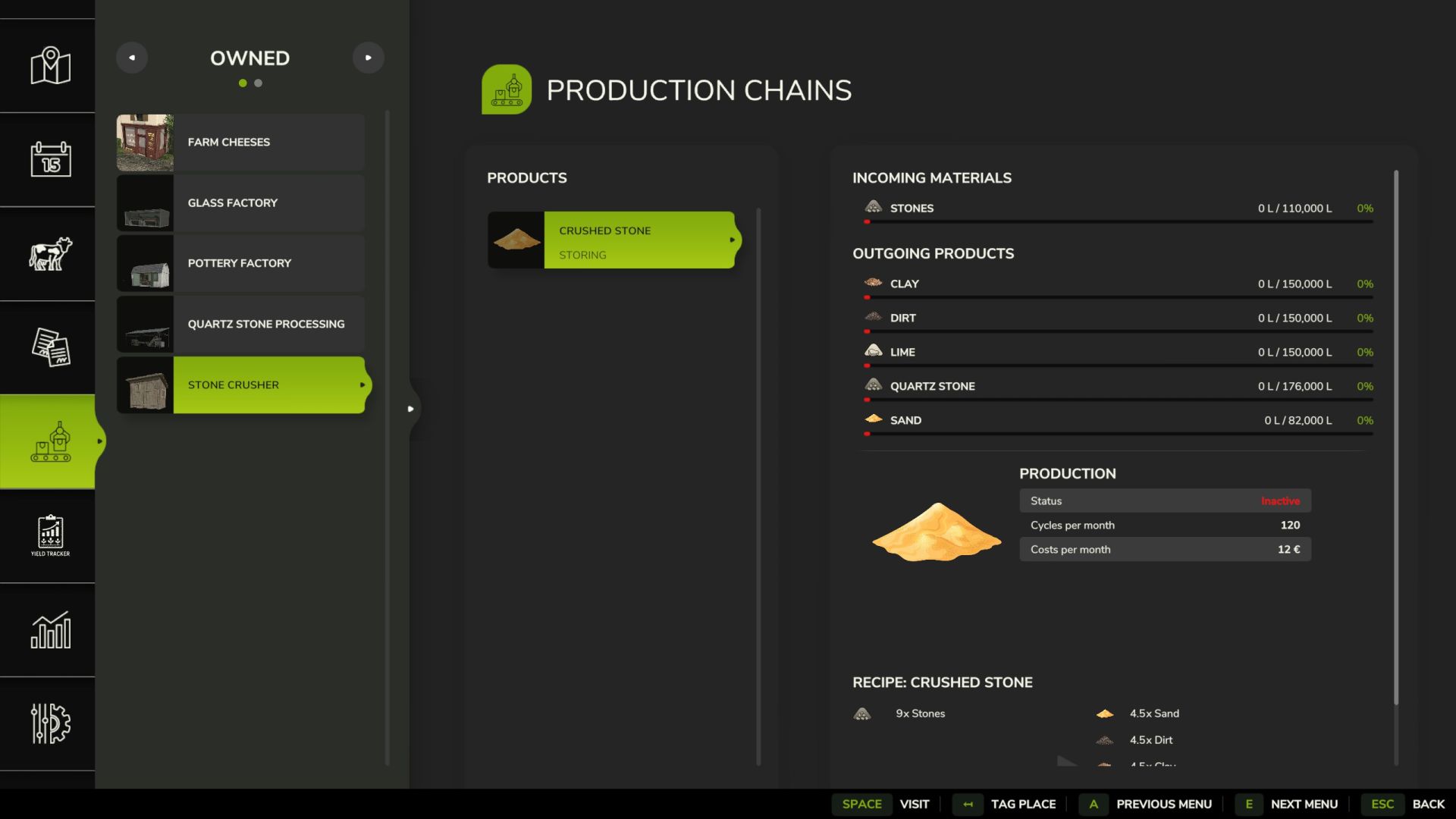Switch to second page indicator dot

tap(259, 83)
